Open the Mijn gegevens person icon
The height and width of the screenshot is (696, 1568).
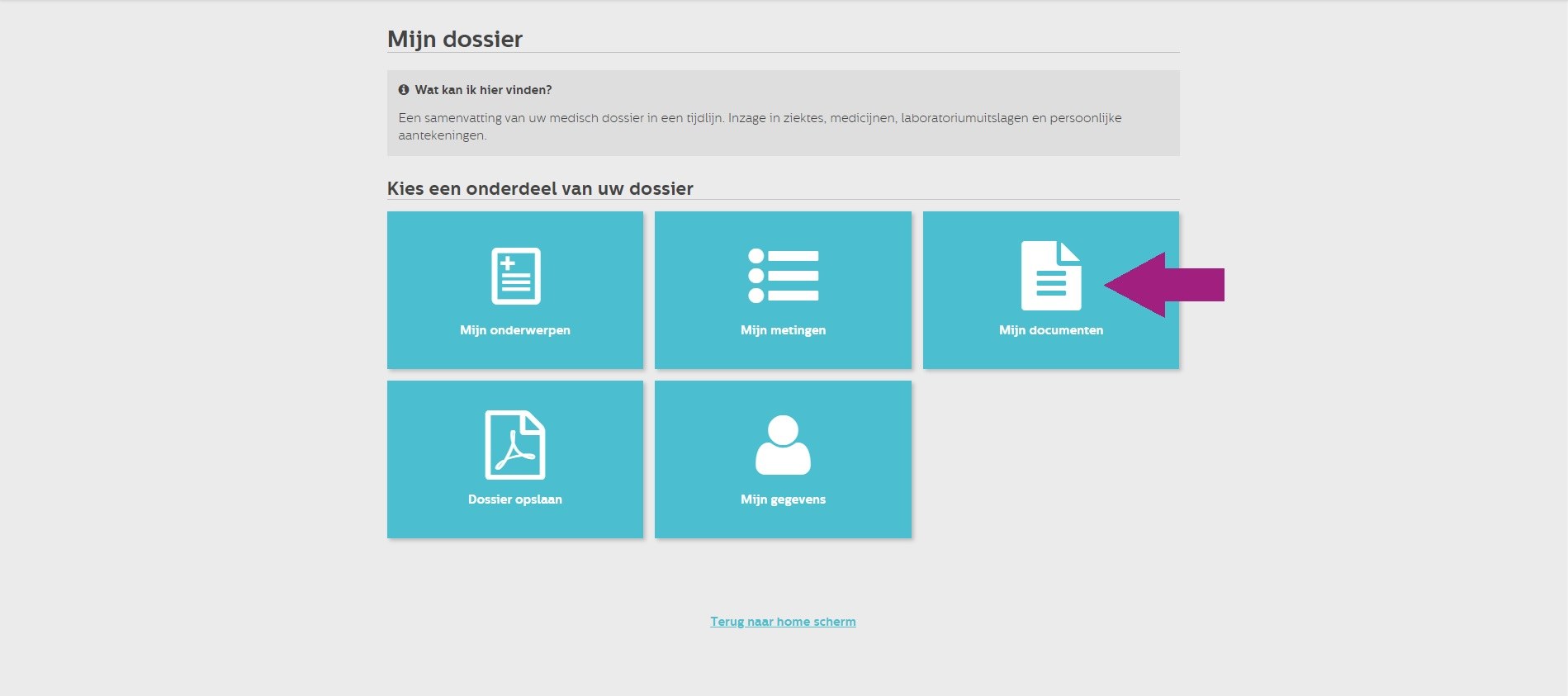783,445
